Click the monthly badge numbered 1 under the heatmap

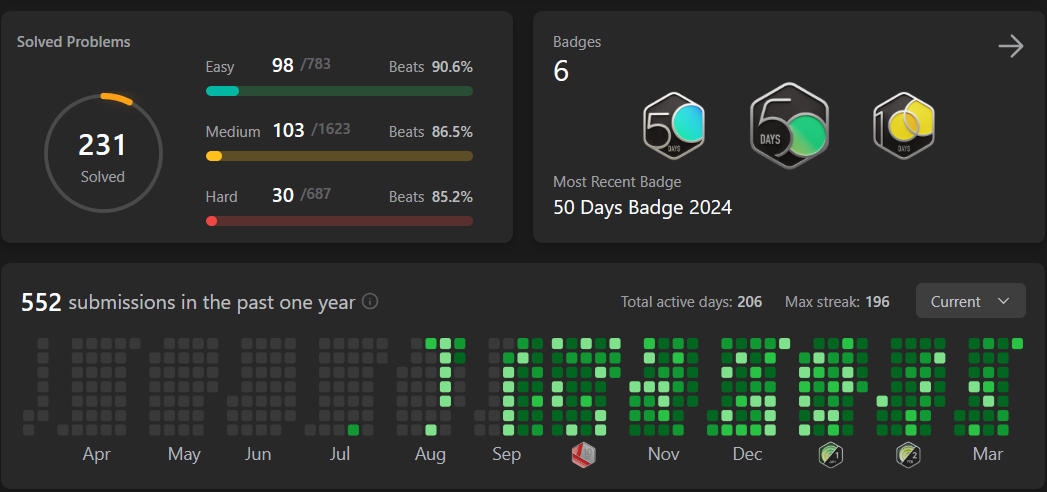coord(830,455)
